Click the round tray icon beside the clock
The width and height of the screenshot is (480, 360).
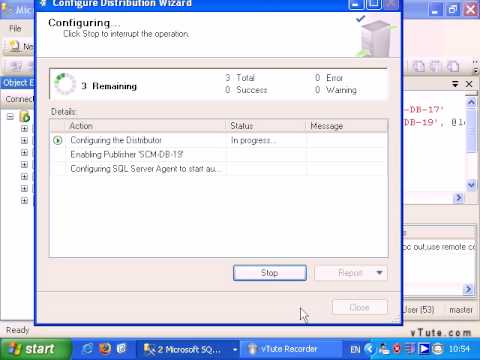pos(437,349)
